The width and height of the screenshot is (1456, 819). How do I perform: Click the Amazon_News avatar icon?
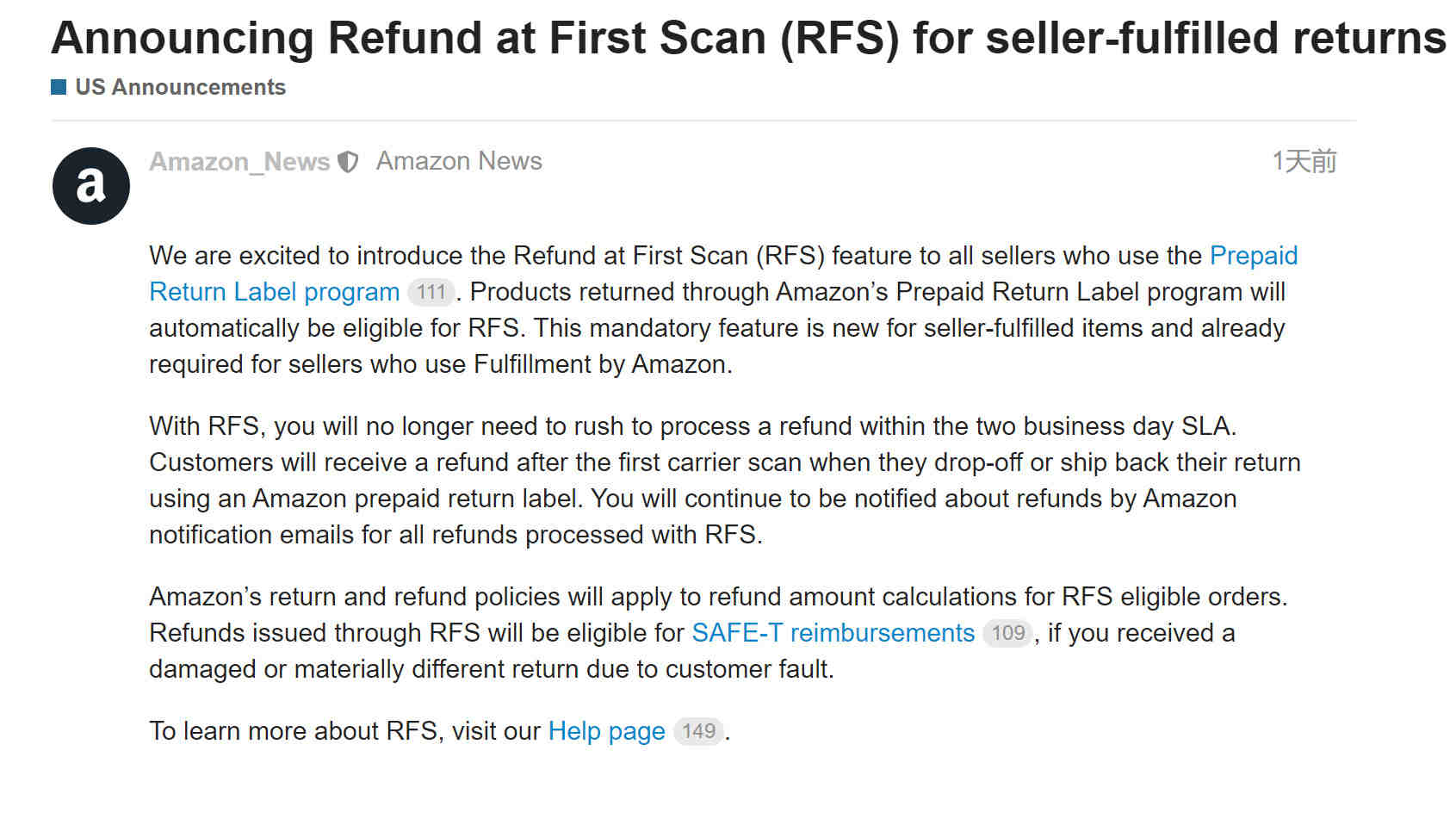click(x=91, y=186)
